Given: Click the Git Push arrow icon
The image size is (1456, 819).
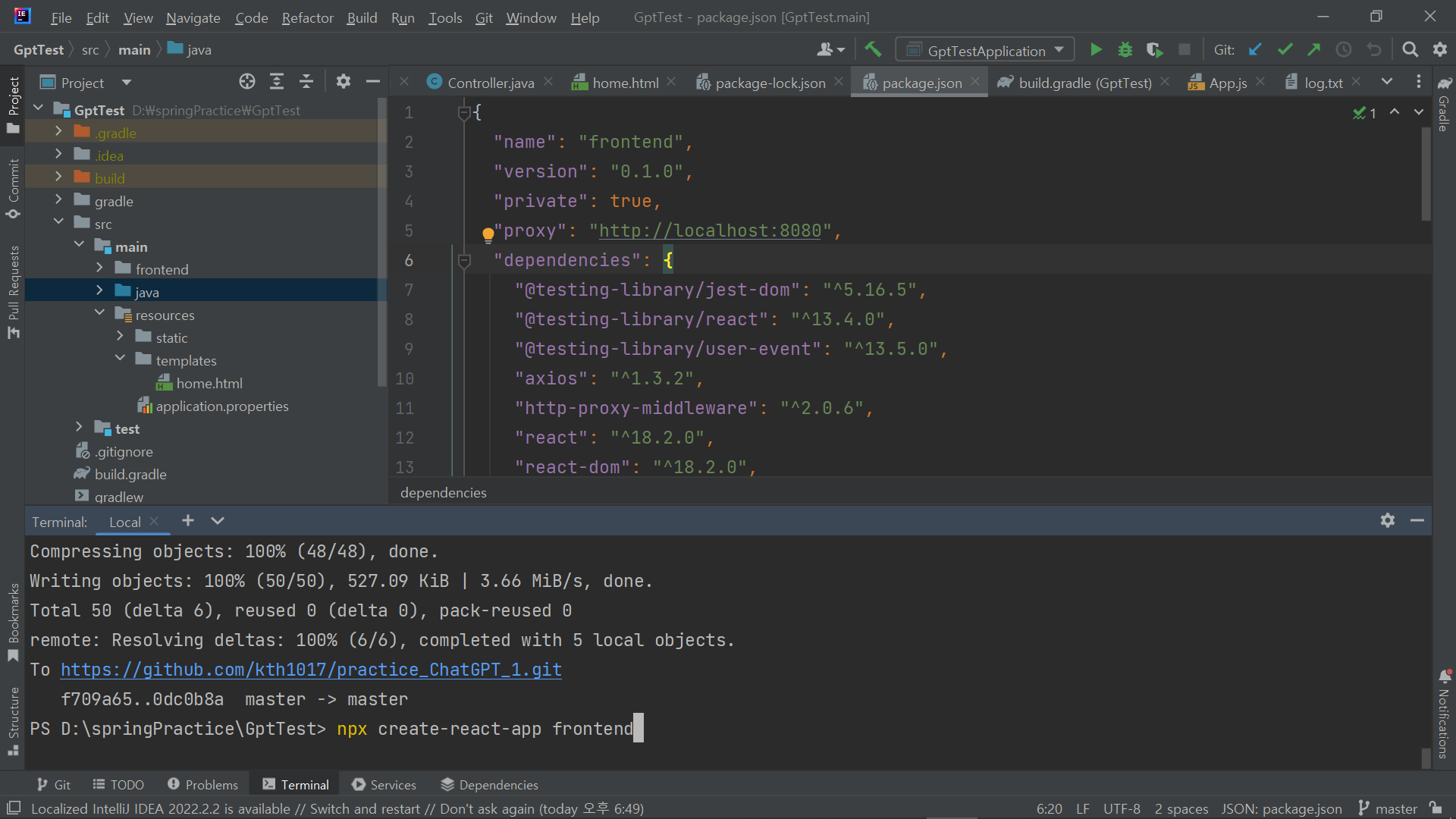Looking at the screenshot, I should pyautogui.click(x=1314, y=50).
